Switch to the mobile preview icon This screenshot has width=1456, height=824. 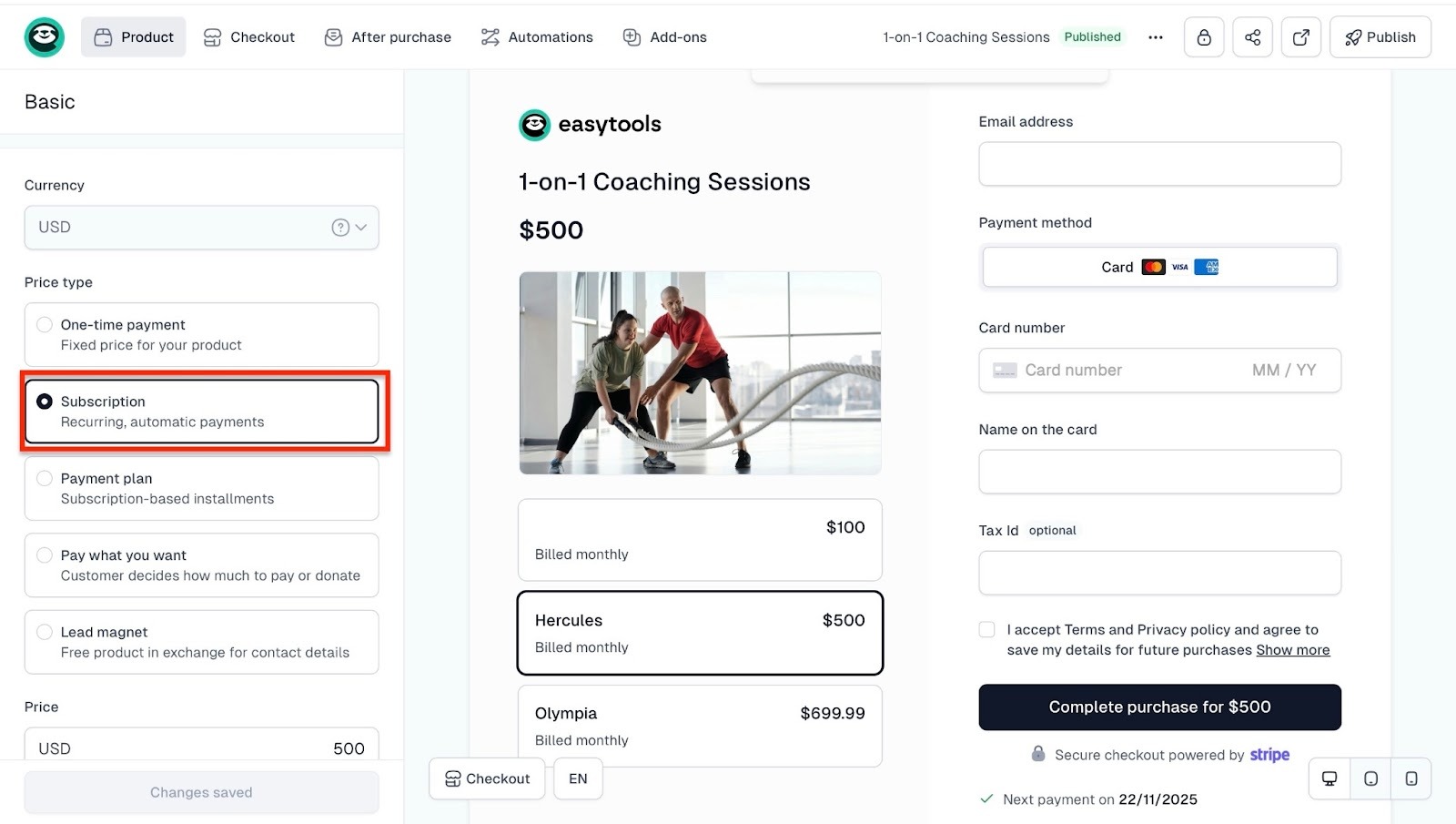click(1410, 778)
